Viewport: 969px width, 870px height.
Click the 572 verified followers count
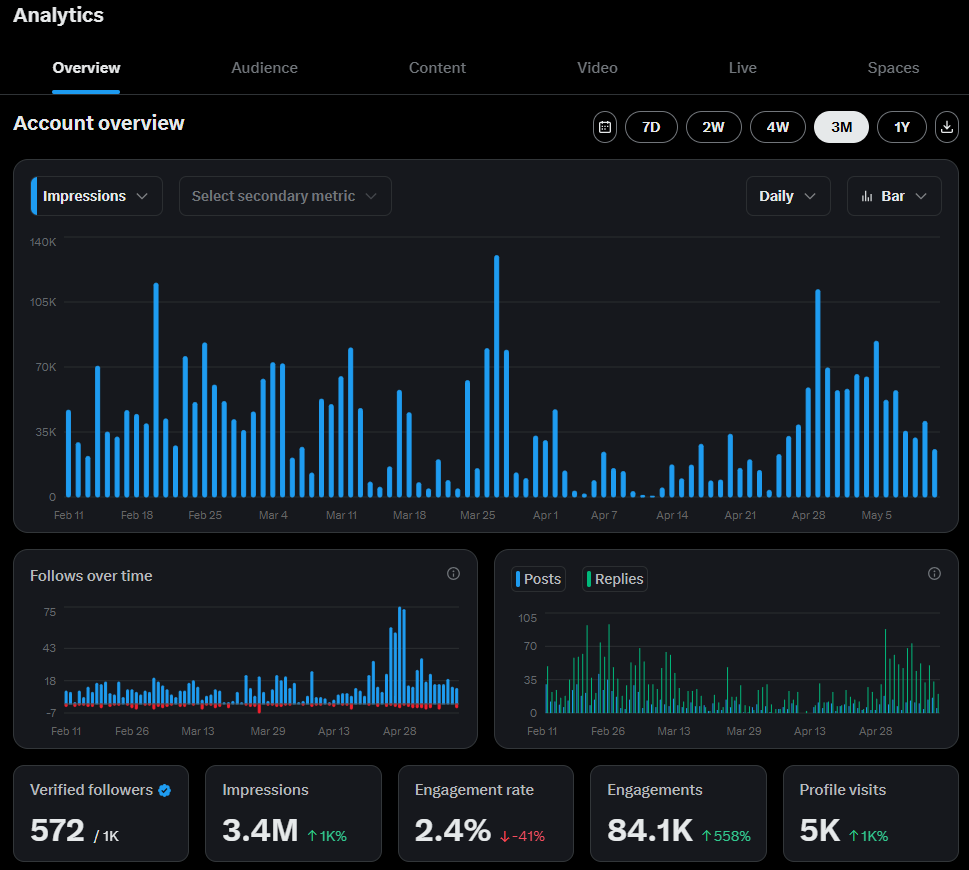tap(57, 830)
